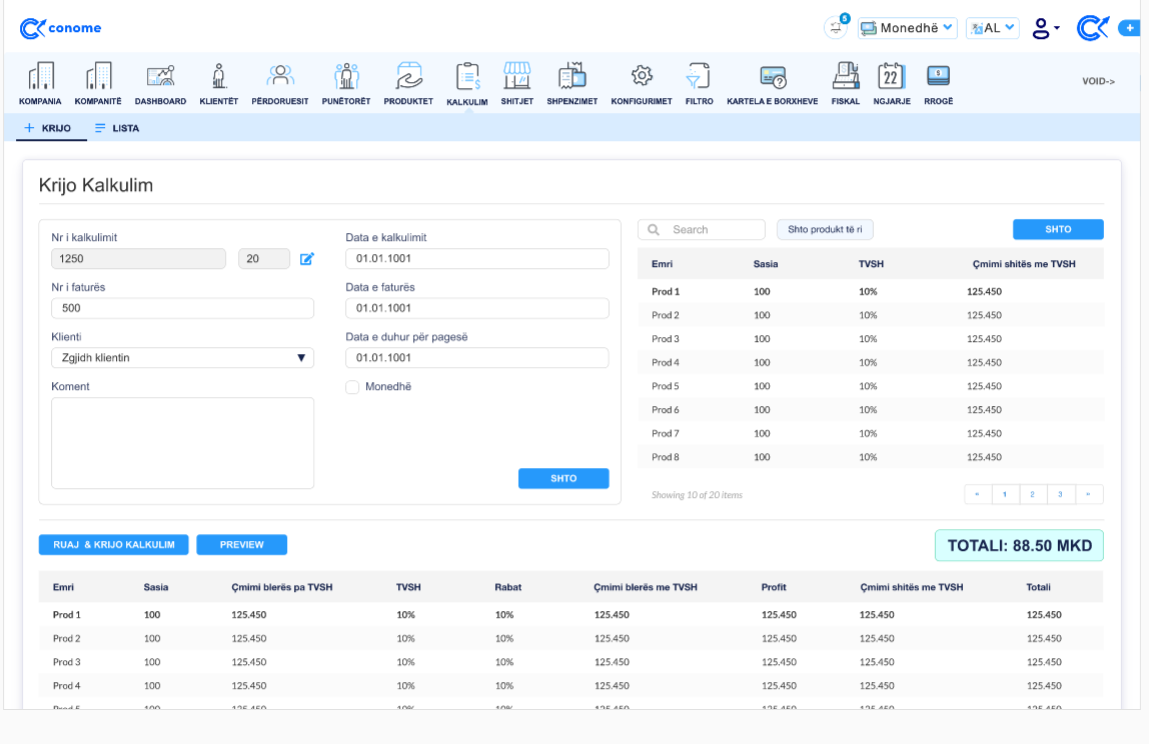Expand the Zgjidh klientin dropdown
Image resolution: width=1149 pixels, height=744 pixels.
click(182, 358)
